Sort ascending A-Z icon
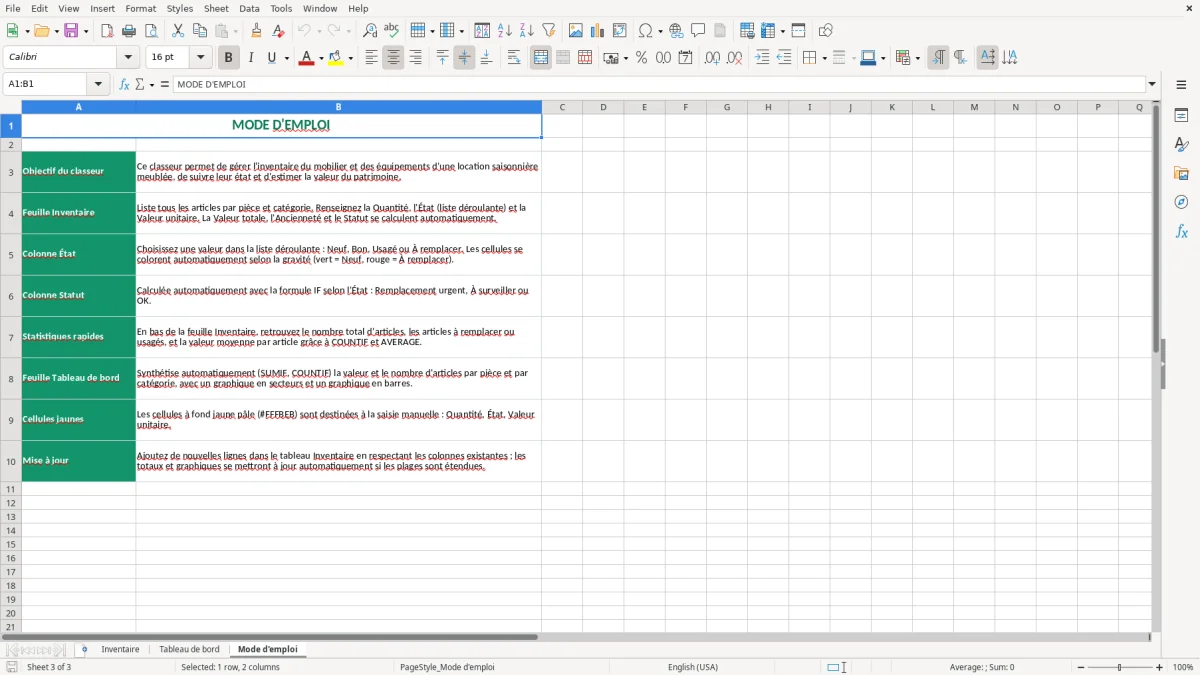 [505, 31]
